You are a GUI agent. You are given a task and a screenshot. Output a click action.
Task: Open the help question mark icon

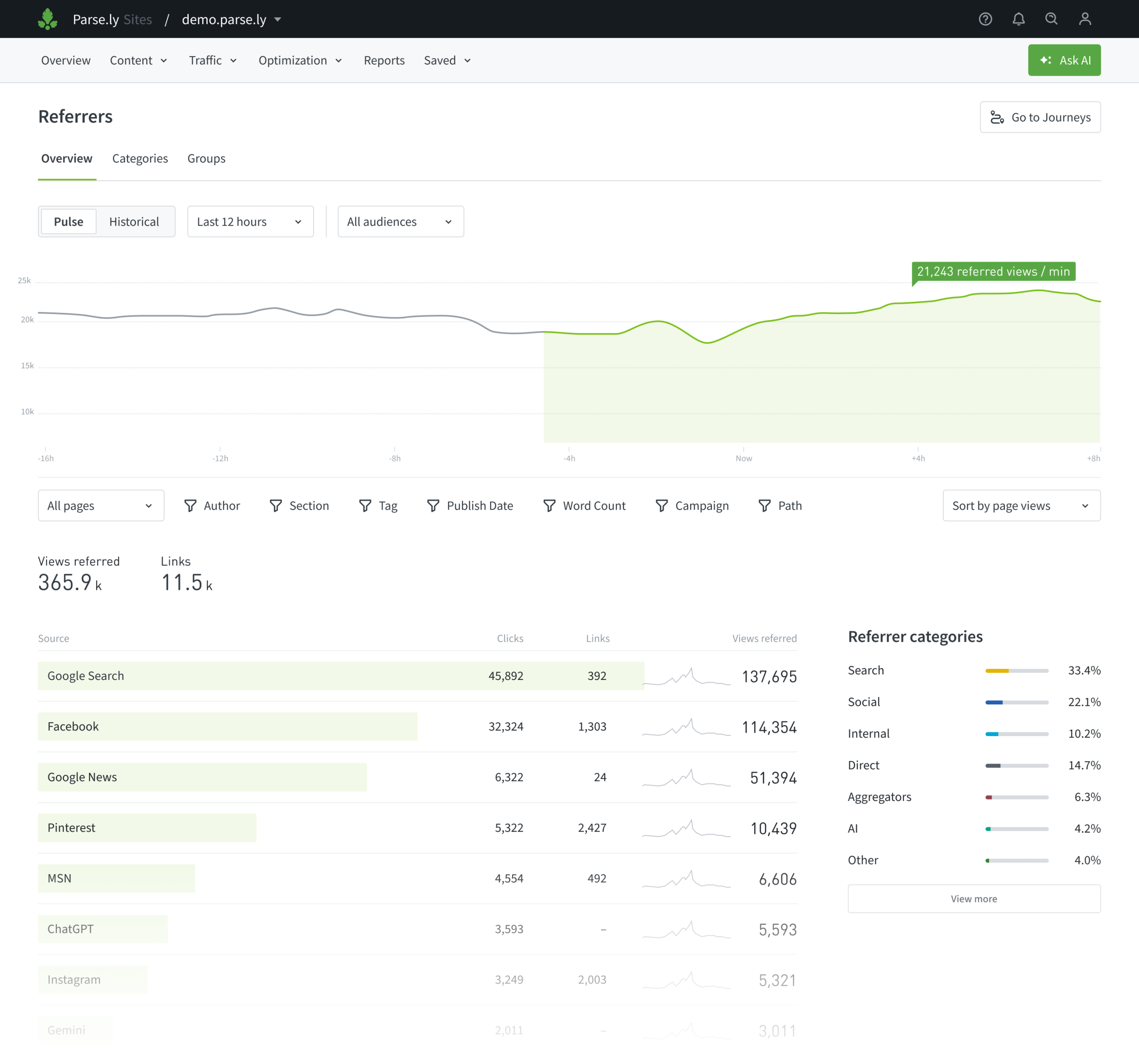pyautogui.click(x=985, y=19)
